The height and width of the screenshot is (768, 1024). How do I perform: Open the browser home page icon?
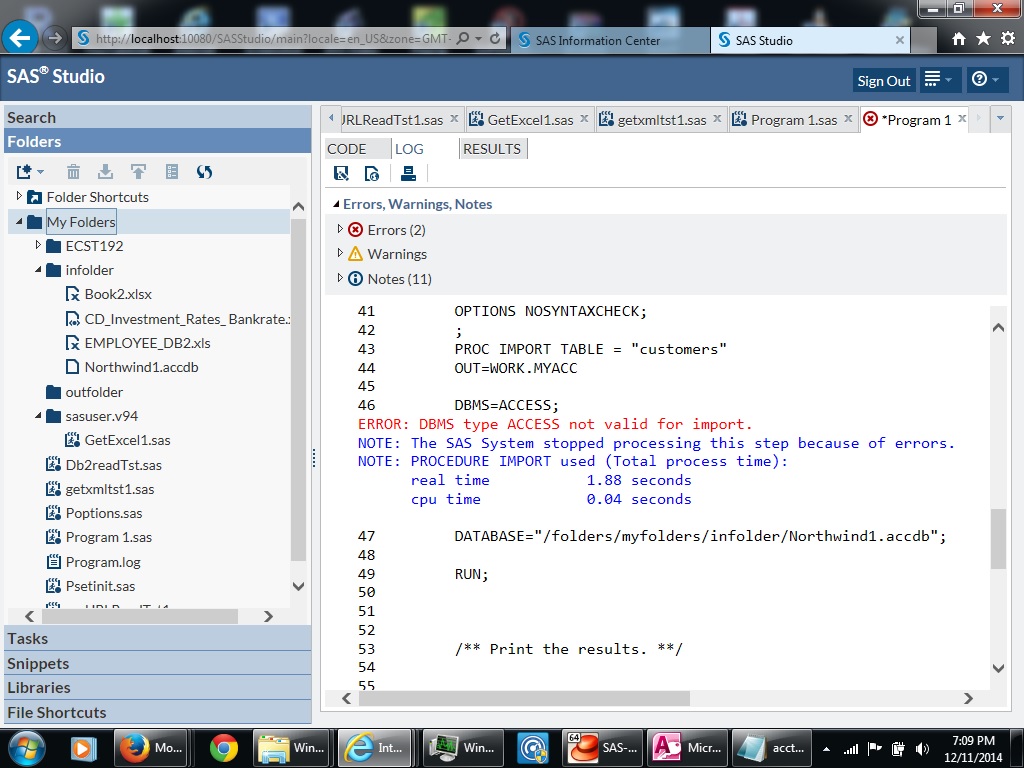[x=959, y=39]
